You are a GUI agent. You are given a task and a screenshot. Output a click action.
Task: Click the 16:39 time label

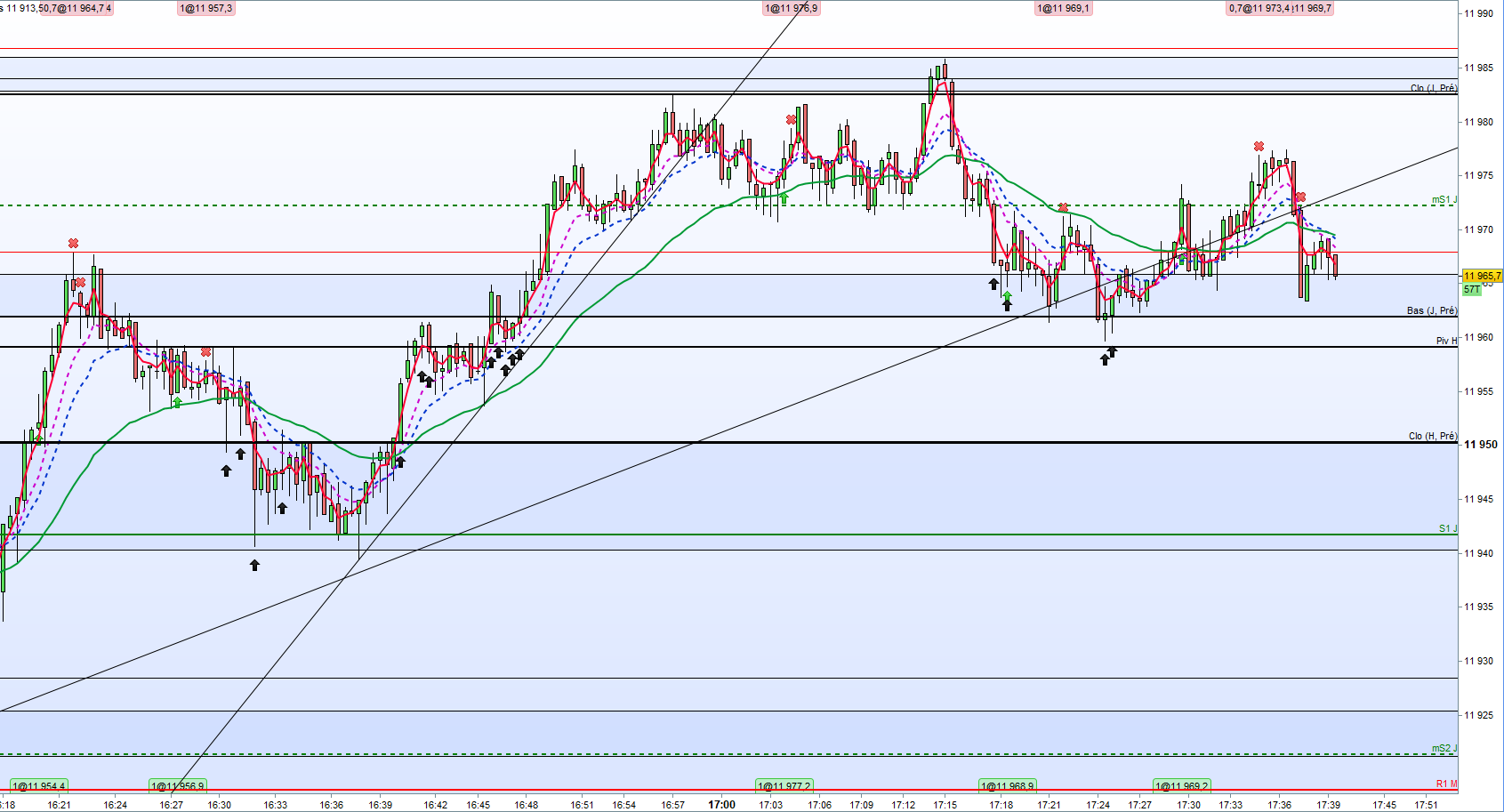pos(380,805)
